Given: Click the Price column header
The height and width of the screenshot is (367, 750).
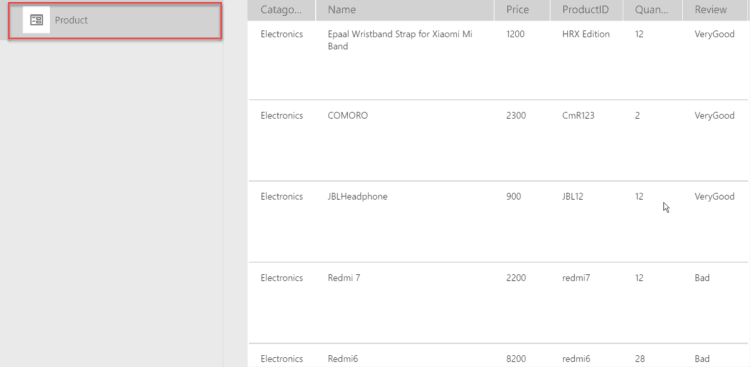Looking at the screenshot, I should tap(522, 10).
